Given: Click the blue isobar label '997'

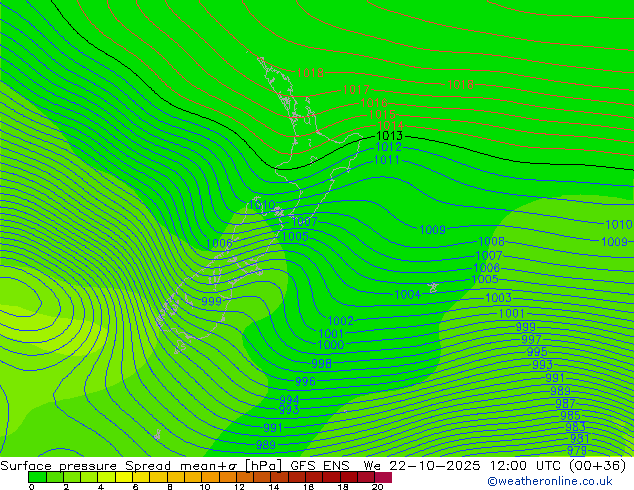Looking at the screenshot, I should (x=531, y=339).
